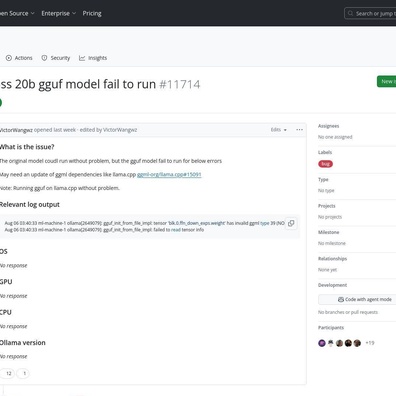The width and height of the screenshot is (396, 396).
Task: Click 'opened last week' timestamp
Action: [x=55, y=130]
